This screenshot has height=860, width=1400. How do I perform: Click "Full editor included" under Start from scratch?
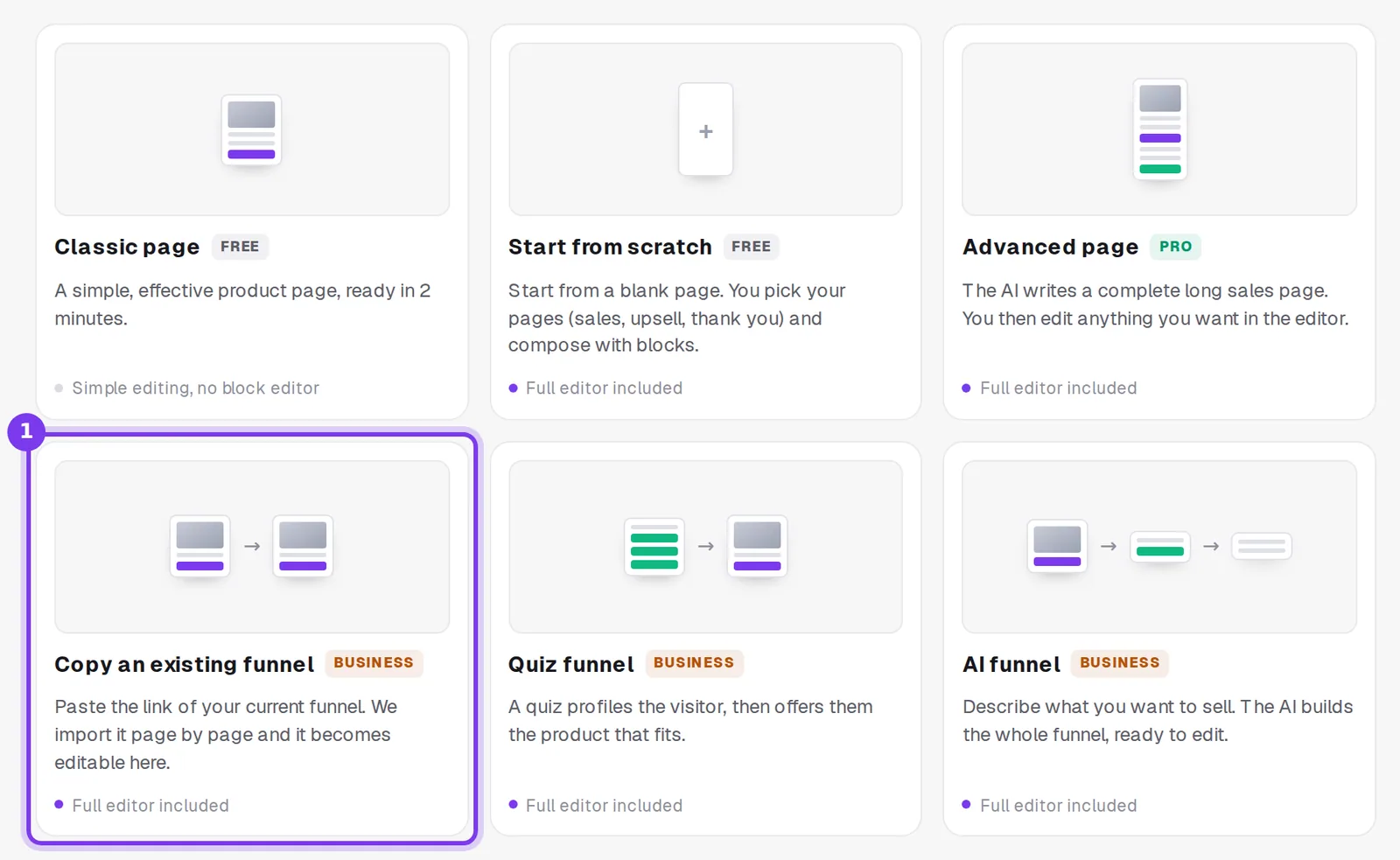click(x=604, y=388)
